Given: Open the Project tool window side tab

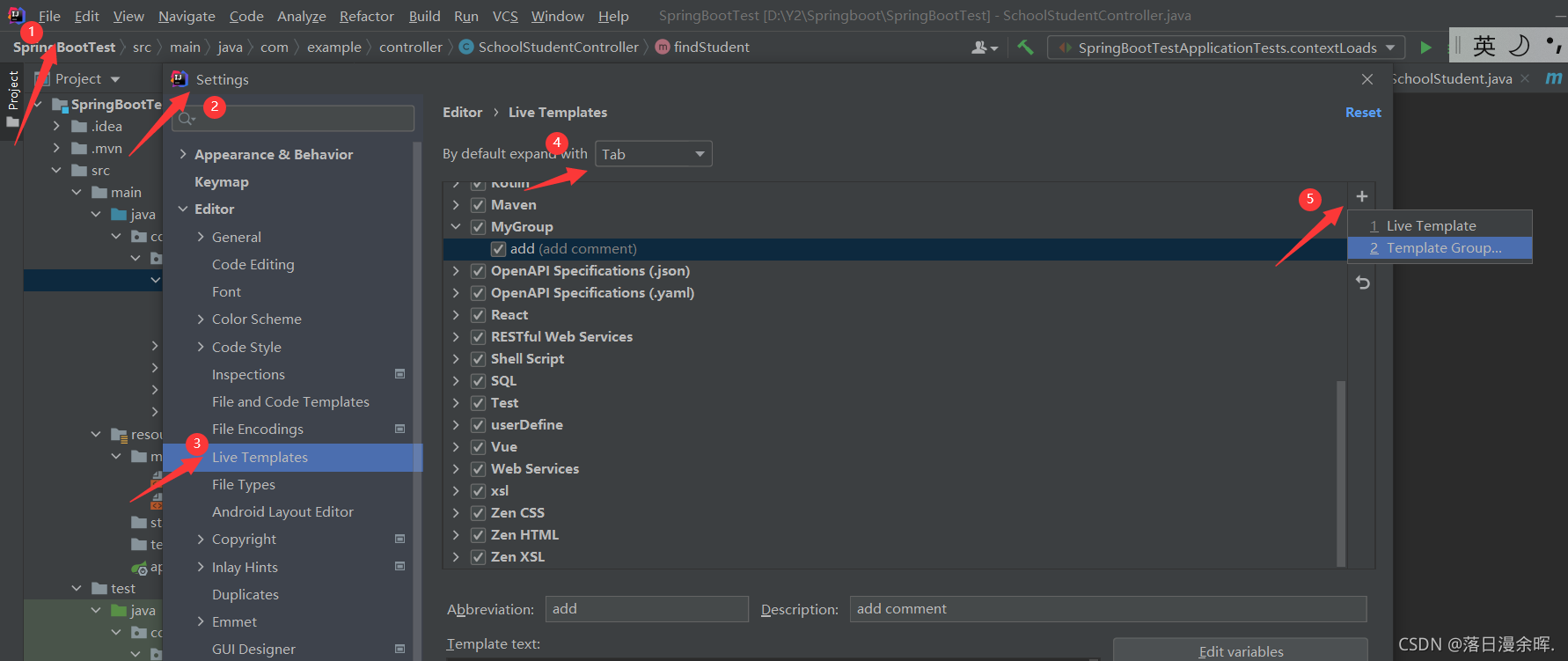Looking at the screenshot, I should [13, 99].
